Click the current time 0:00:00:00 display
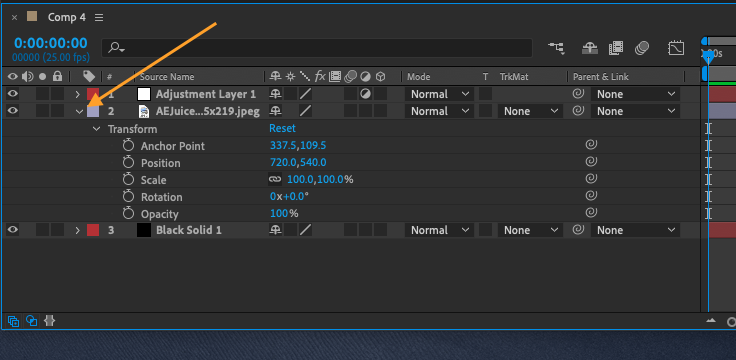736x360 pixels. click(x=51, y=43)
